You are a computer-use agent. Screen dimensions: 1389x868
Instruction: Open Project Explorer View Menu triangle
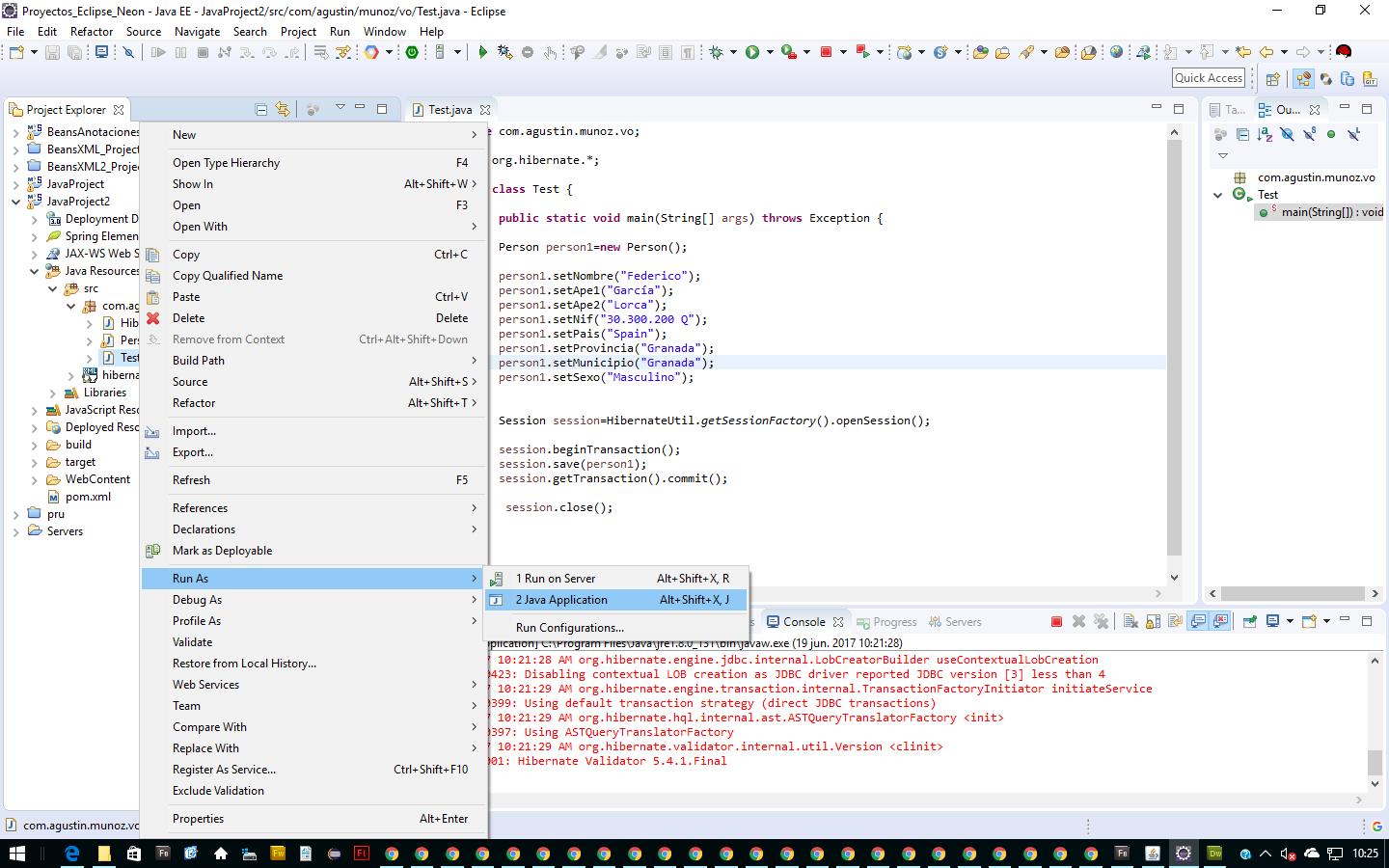(340, 107)
